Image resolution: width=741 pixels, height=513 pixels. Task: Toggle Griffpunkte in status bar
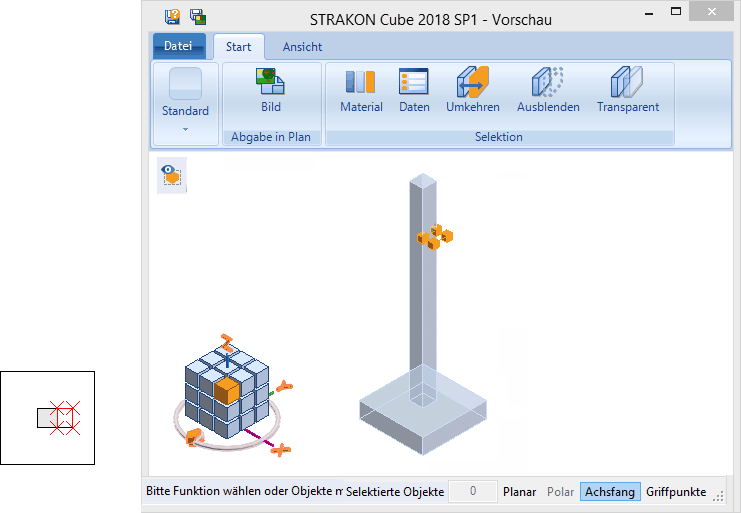(676, 492)
